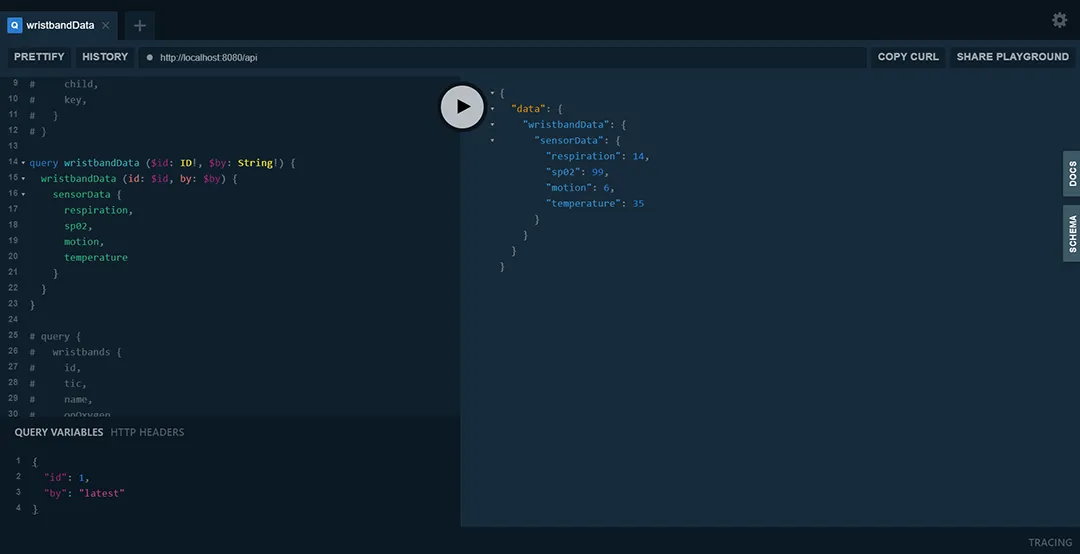Click the COPY CURL button
The width and height of the screenshot is (1080, 554).
(x=908, y=57)
